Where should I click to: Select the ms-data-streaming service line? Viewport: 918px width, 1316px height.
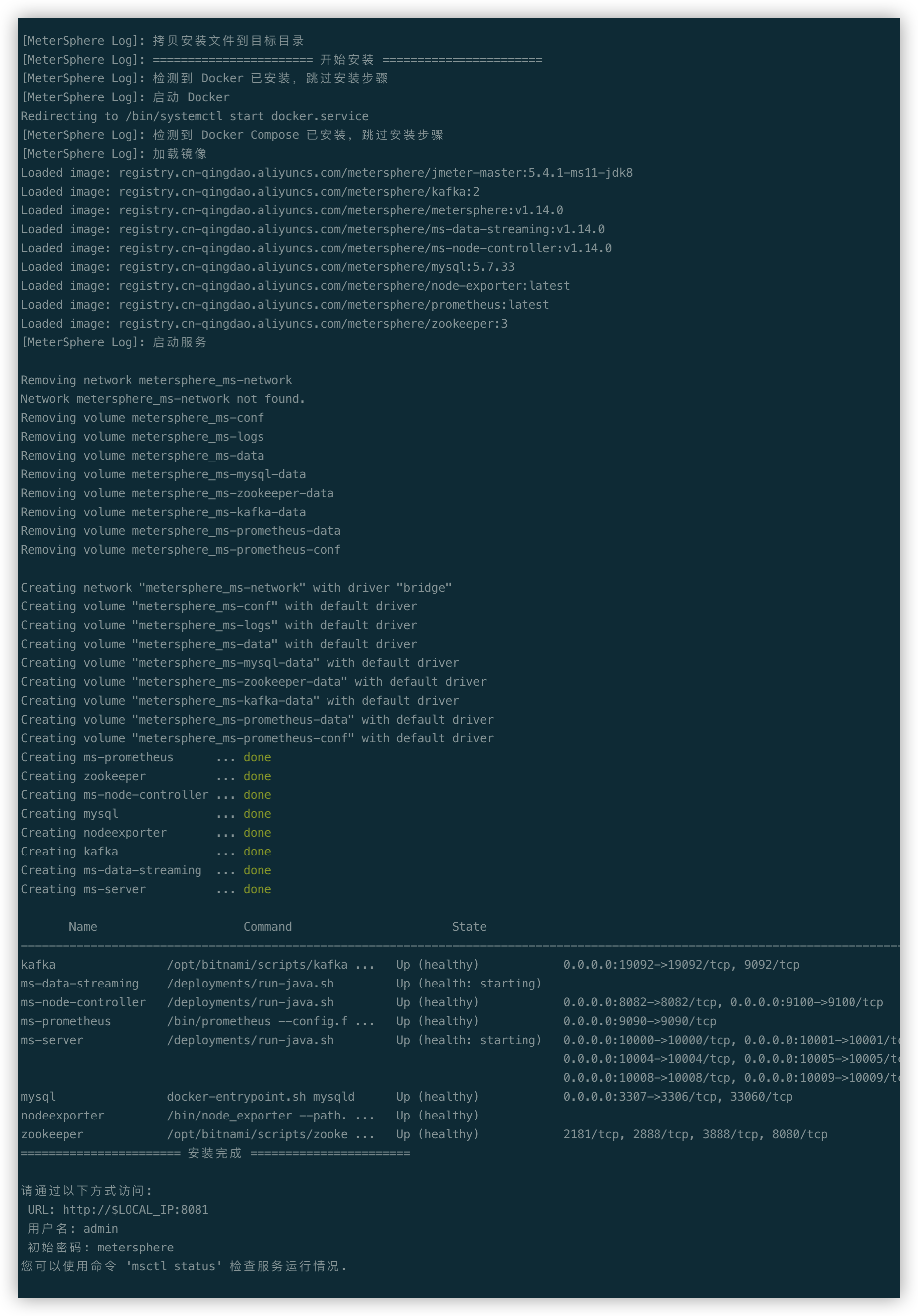click(x=79, y=984)
